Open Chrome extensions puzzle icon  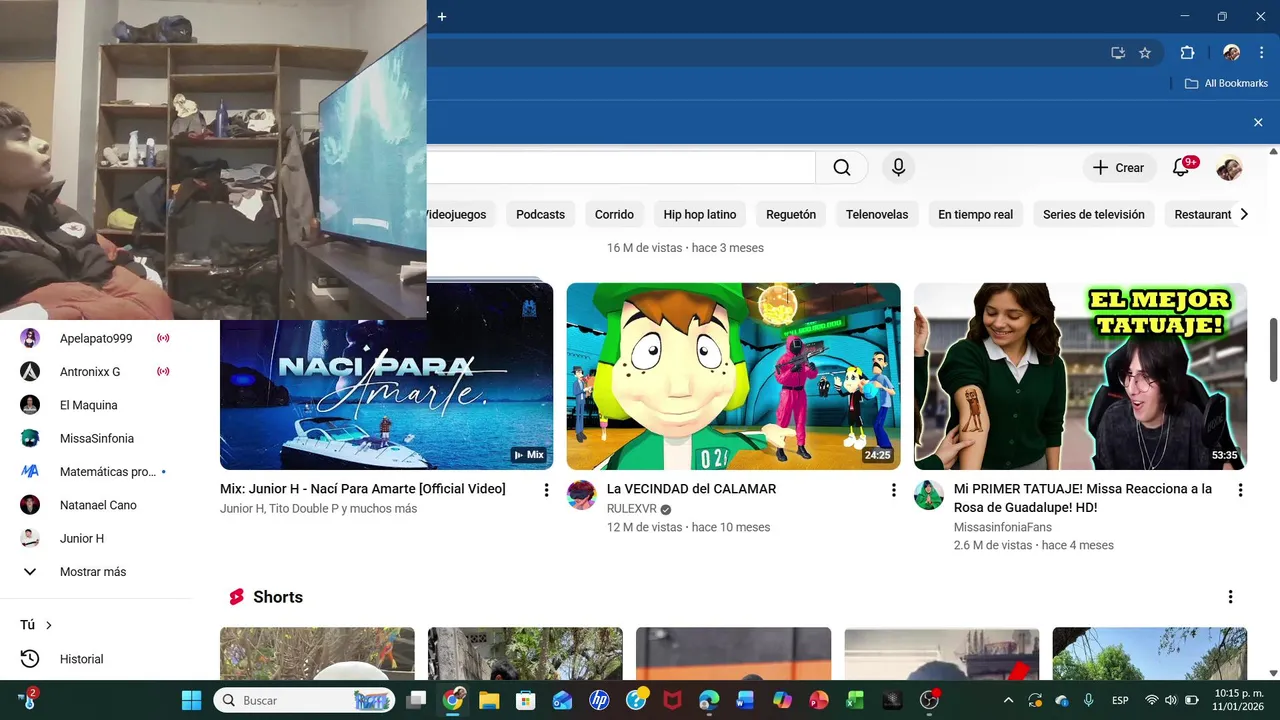1187,53
